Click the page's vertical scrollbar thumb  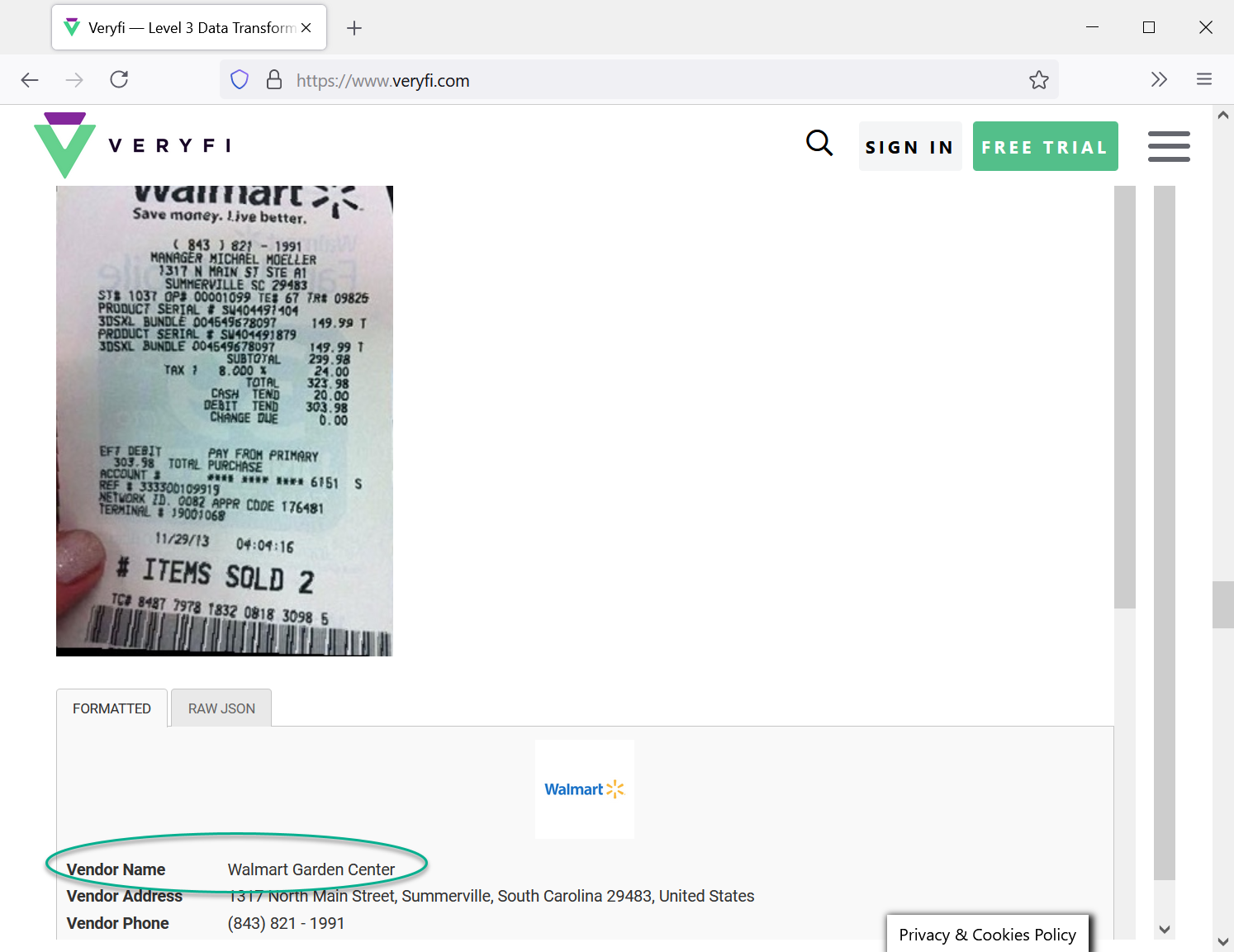coord(1222,604)
